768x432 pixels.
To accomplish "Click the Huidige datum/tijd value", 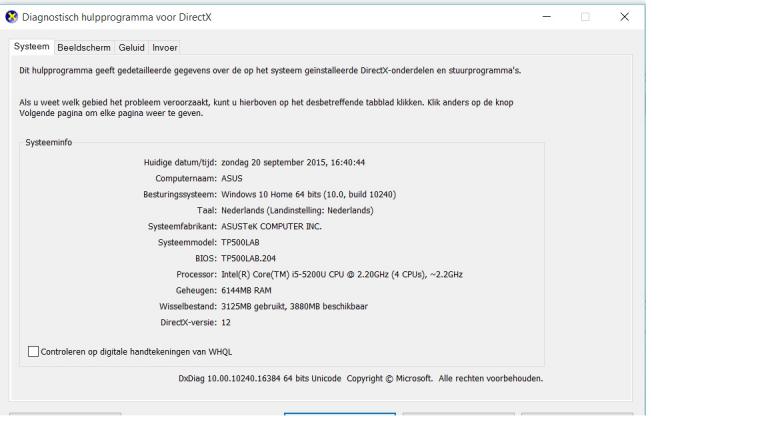I will [293, 162].
